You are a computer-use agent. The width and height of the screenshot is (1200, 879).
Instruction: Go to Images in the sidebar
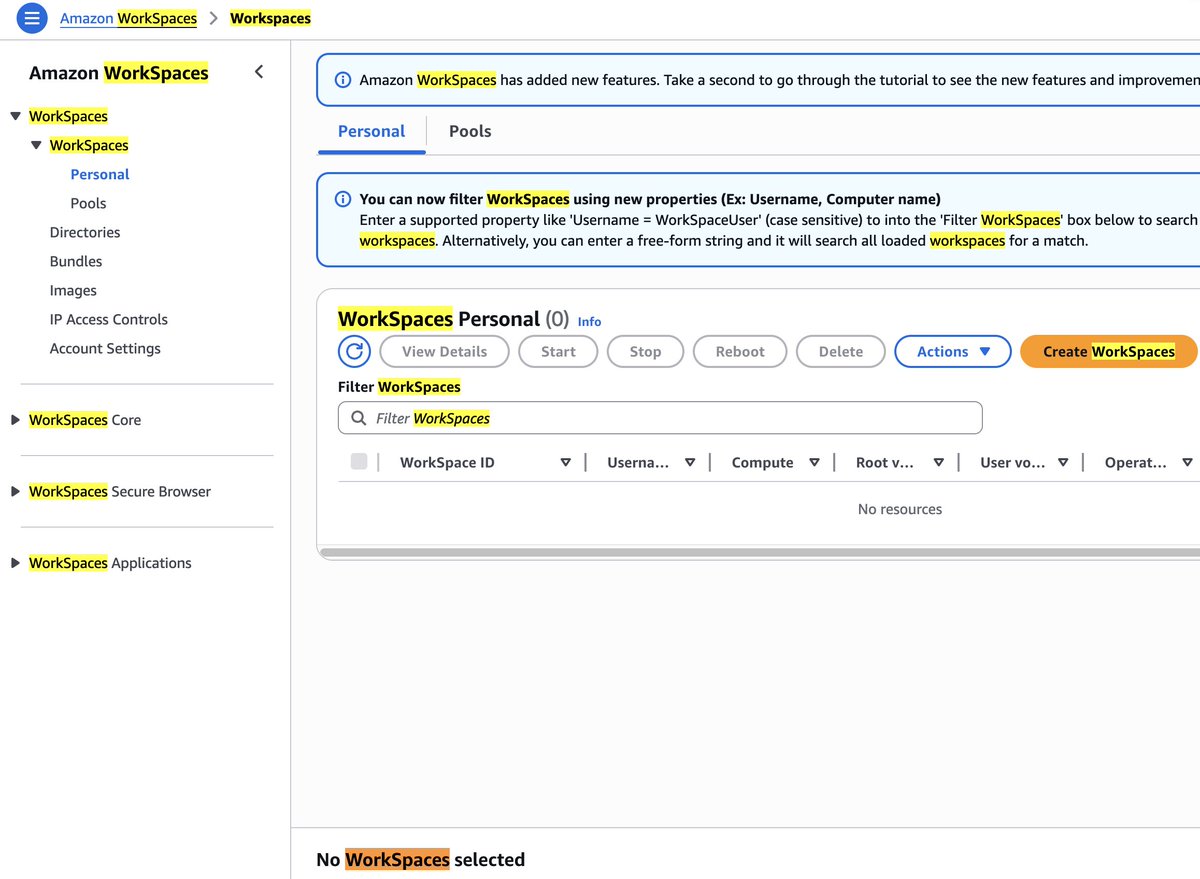point(73,290)
